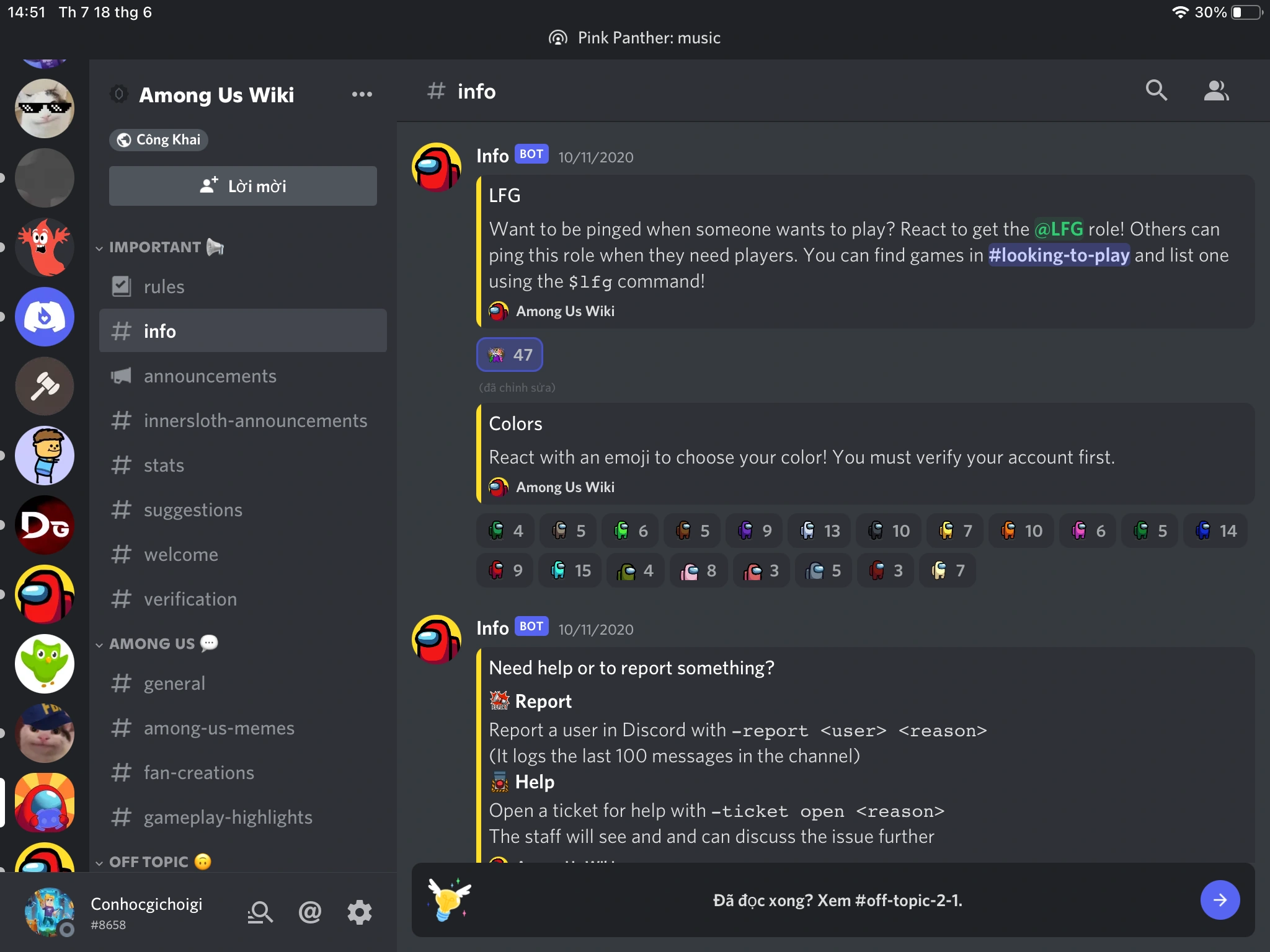The height and width of the screenshot is (952, 1270).
Task: Expand the OFF TOPIC channel category
Action: tap(149, 862)
